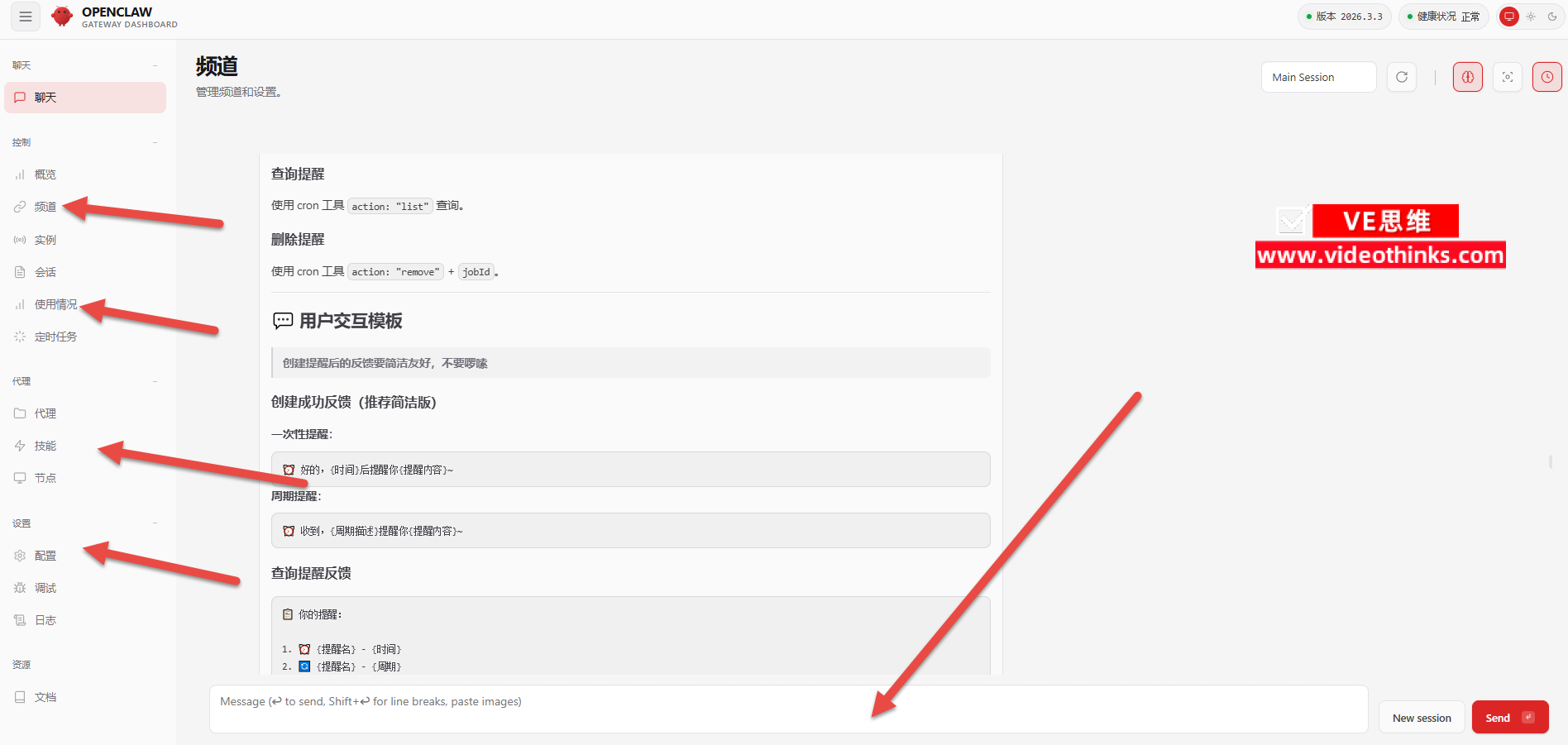Toggle the focus mode frame button
The height and width of the screenshot is (745, 1568).
click(x=1508, y=77)
